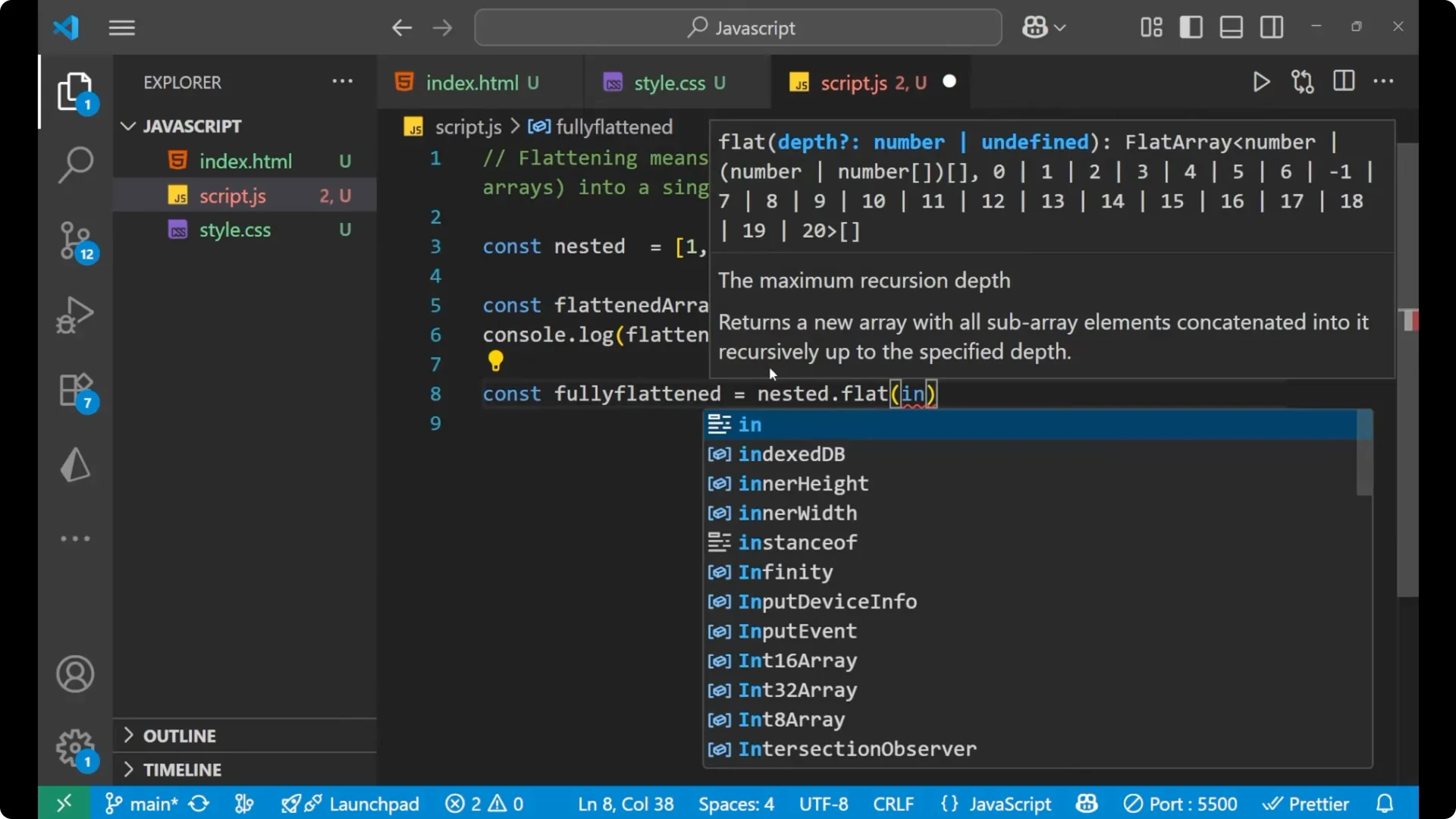The image size is (1456, 819).
Task: Toggle the primary sidebar visibility
Action: (1191, 27)
